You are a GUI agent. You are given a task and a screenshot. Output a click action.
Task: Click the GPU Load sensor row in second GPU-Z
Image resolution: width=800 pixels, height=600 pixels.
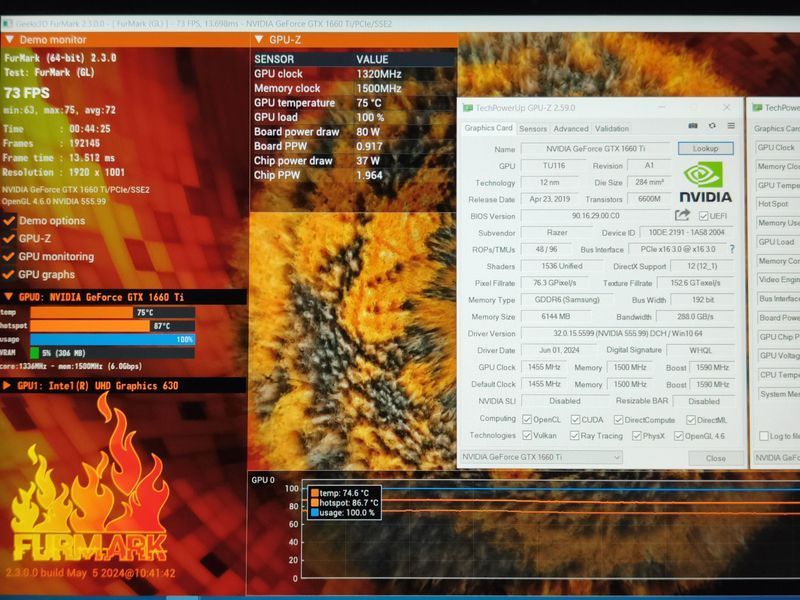pos(777,242)
